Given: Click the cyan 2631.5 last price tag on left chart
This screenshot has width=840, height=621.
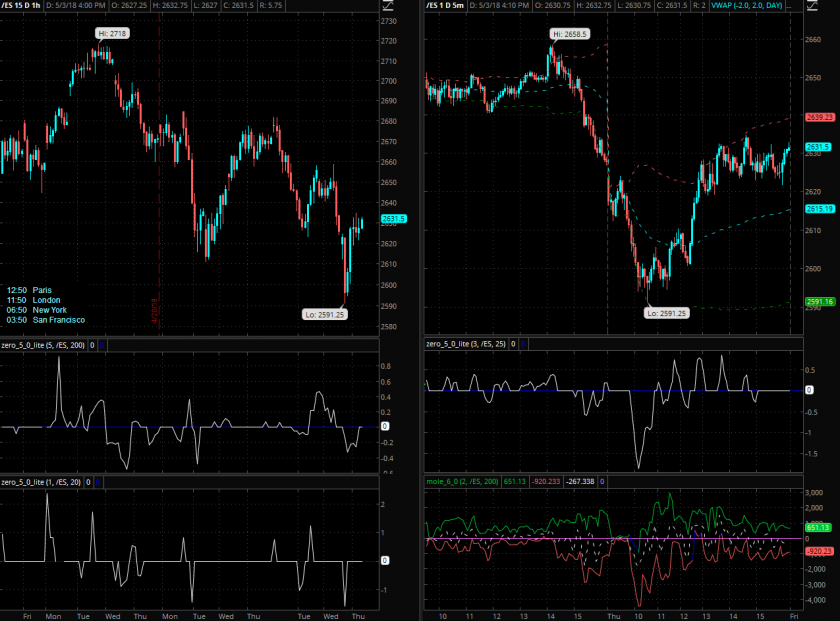Looking at the screenshot, I should click(393, 219).
